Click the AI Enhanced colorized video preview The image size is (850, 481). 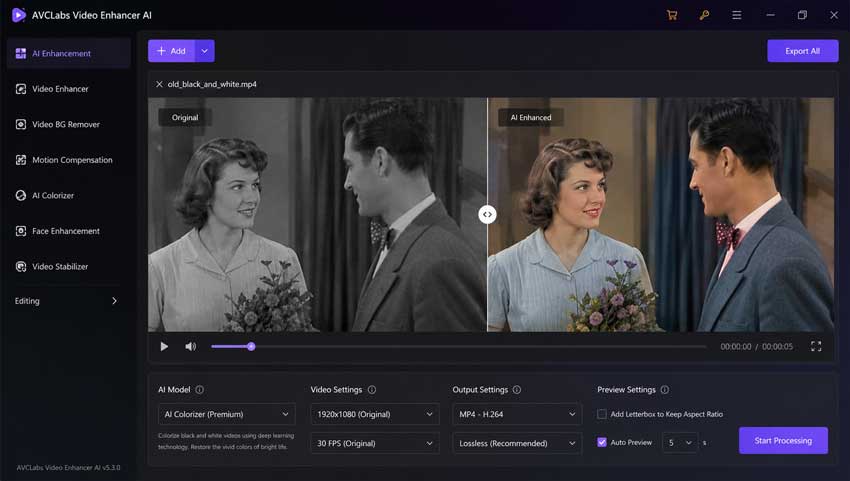click(x=661, y=215)
